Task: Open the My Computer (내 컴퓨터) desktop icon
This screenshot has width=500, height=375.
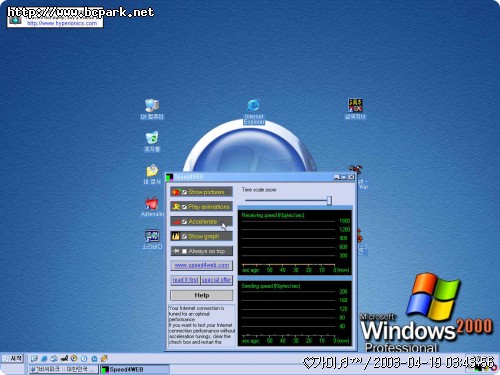Action: (x=152, y=109)
